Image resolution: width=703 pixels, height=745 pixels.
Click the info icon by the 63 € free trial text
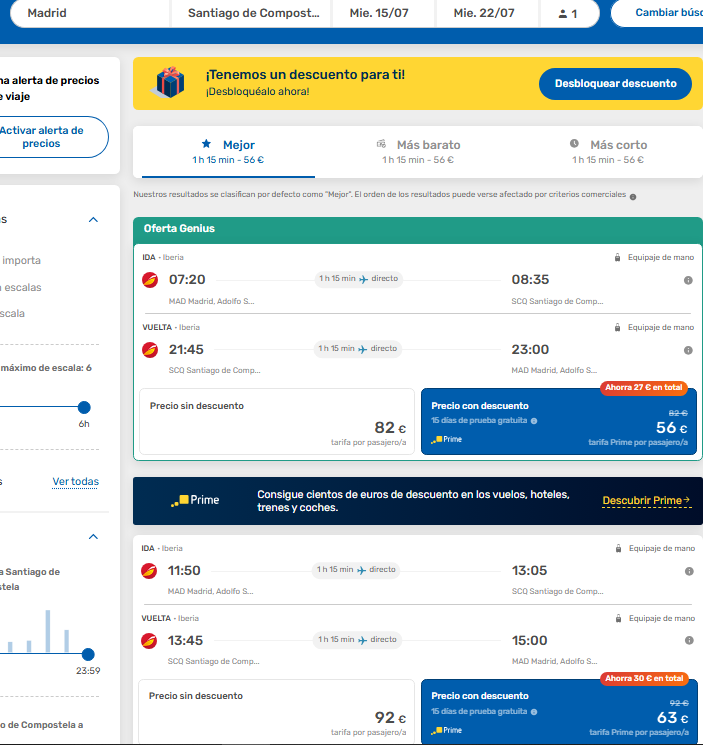coord(534,712)
